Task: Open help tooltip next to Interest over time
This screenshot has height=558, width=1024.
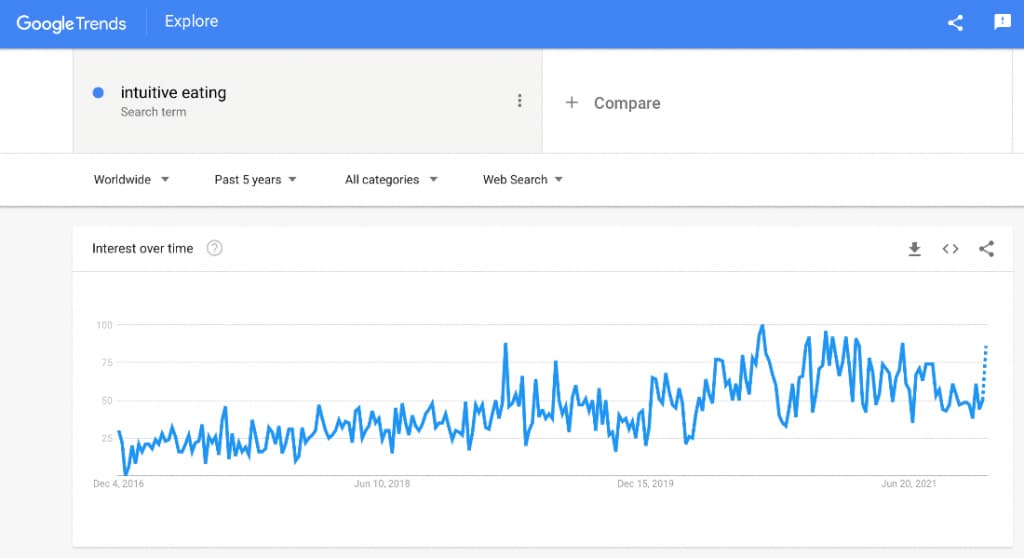Action: coord(214,248)
